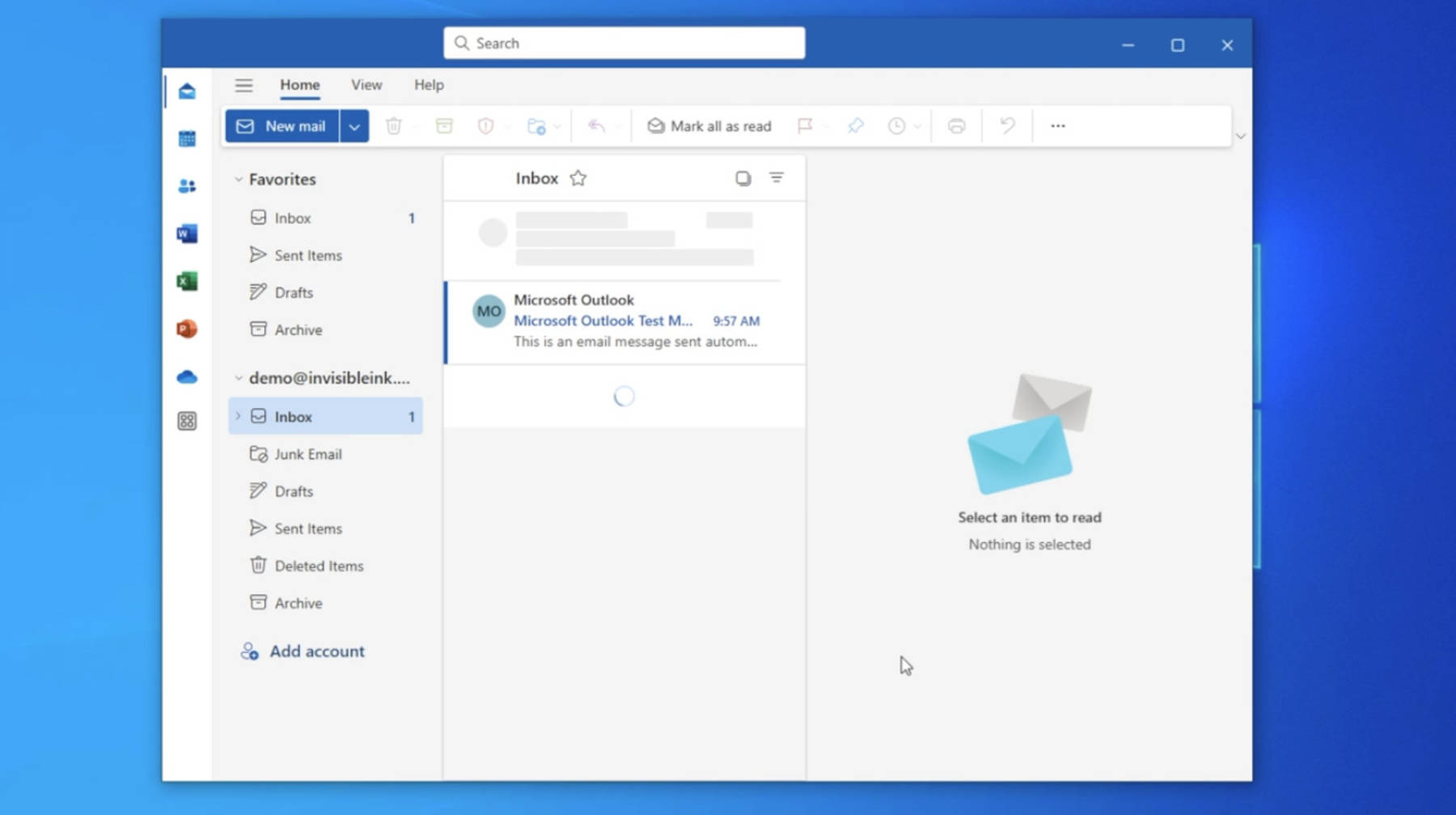The image size is (1456, 815).
Task: Close the Outlook window
Action: 1227,45
